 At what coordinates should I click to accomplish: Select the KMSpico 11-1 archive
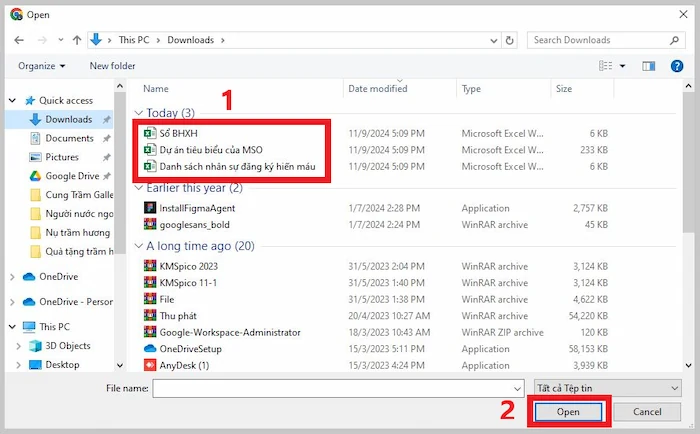coord(188,283)
